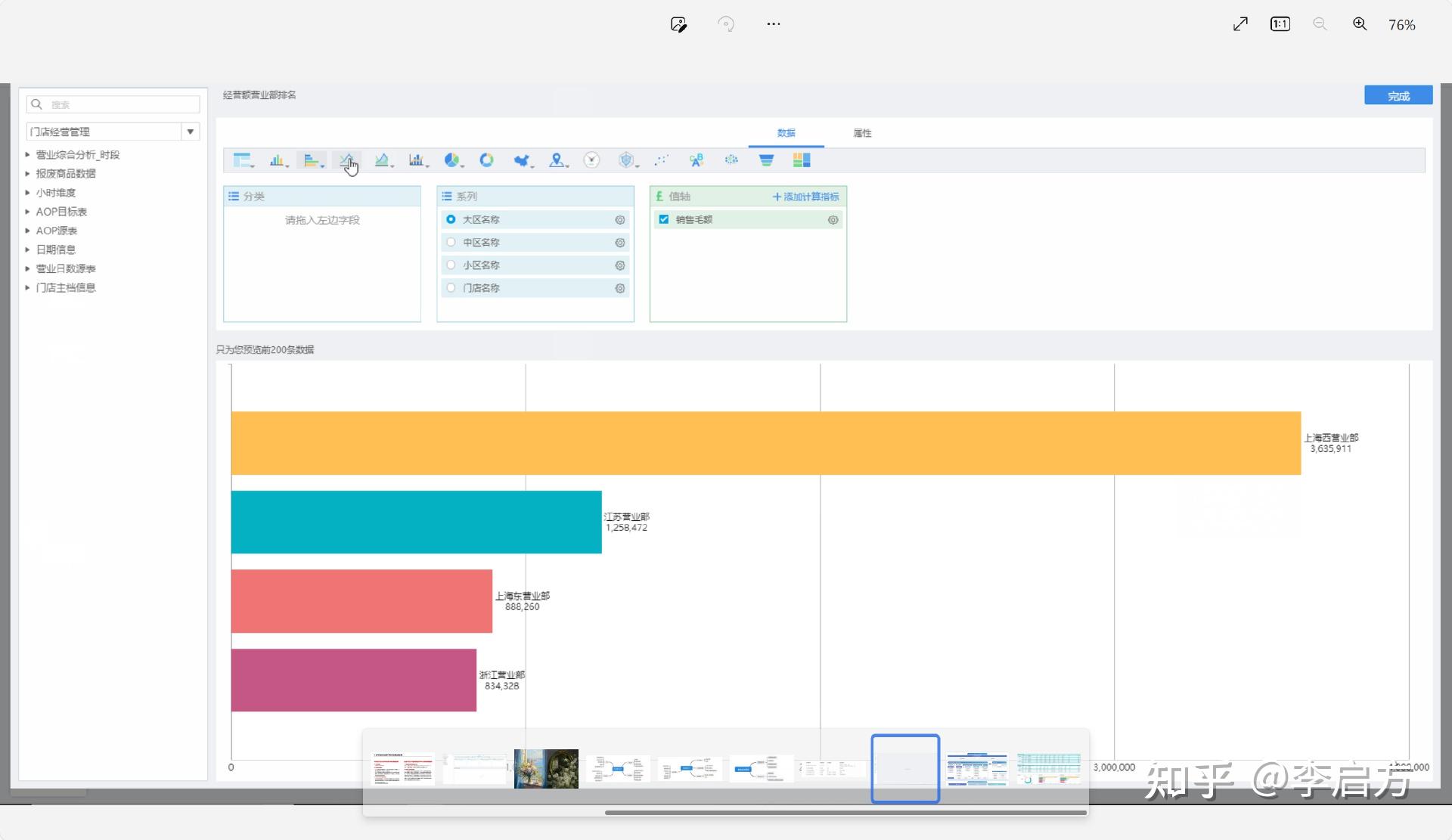Select the horizontal bar chart icon
Image resolution: width=1452 pixels, height=840 pixels.
(312, 160)
